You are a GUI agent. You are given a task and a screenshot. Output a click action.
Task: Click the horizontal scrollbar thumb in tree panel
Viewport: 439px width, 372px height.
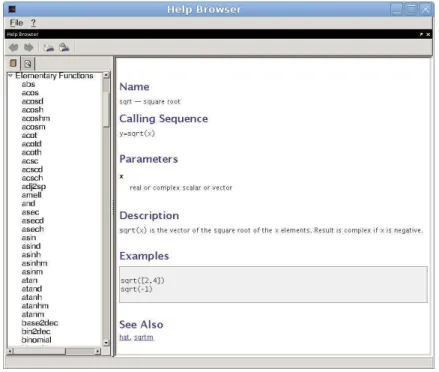pyautogui.click(x=39, y=351)
